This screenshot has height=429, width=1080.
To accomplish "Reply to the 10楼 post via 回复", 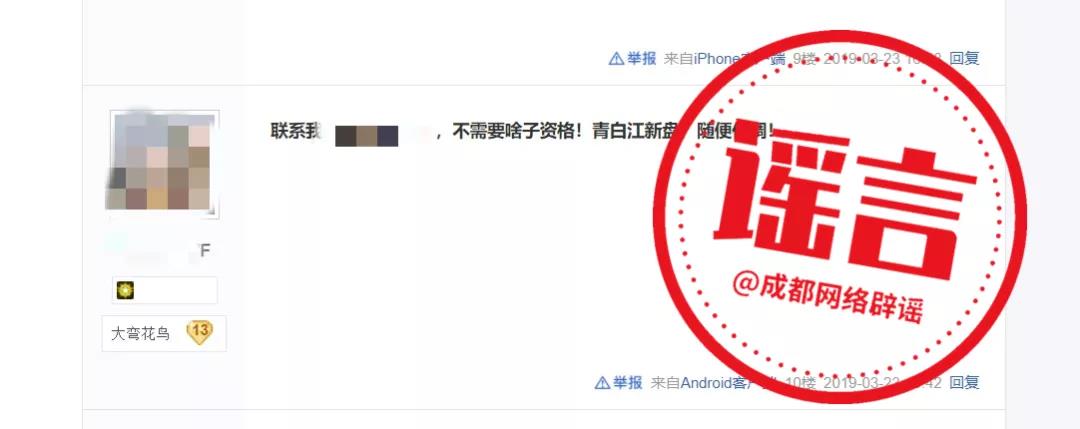I will [964, 383].
